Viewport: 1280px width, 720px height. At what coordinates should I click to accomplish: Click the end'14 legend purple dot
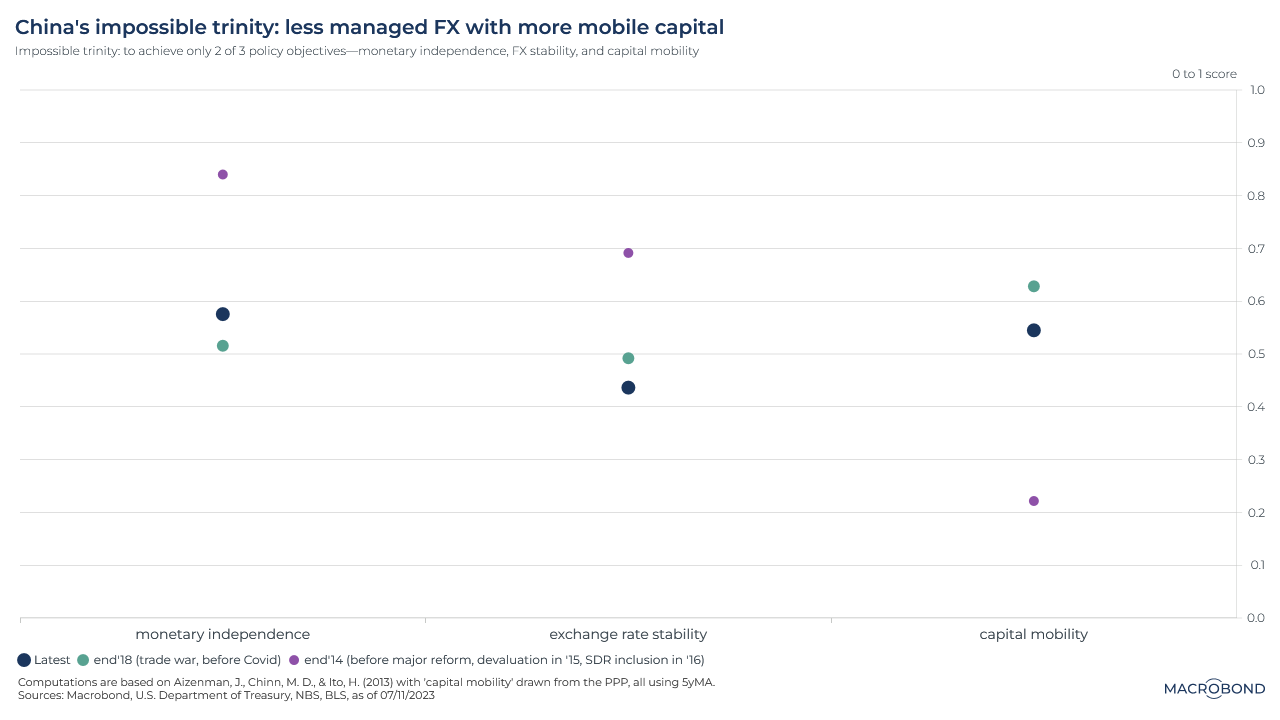click(294, 660)
